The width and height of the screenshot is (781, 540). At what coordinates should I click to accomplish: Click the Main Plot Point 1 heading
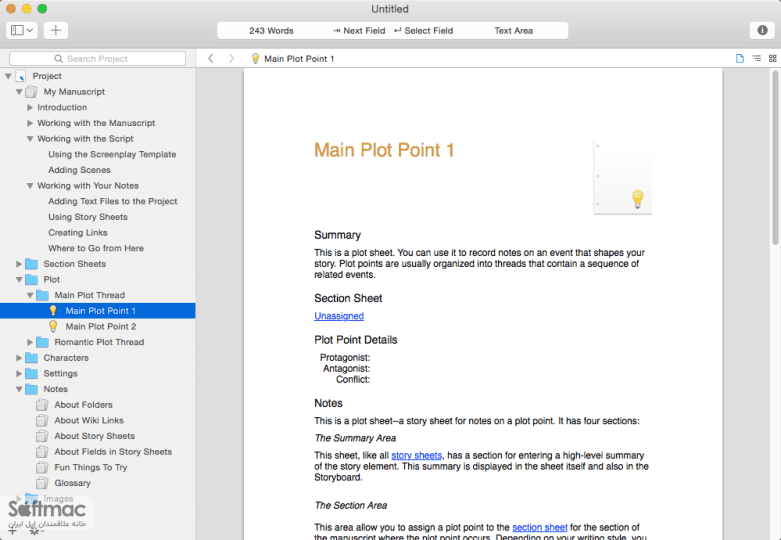tap(384, 150)
